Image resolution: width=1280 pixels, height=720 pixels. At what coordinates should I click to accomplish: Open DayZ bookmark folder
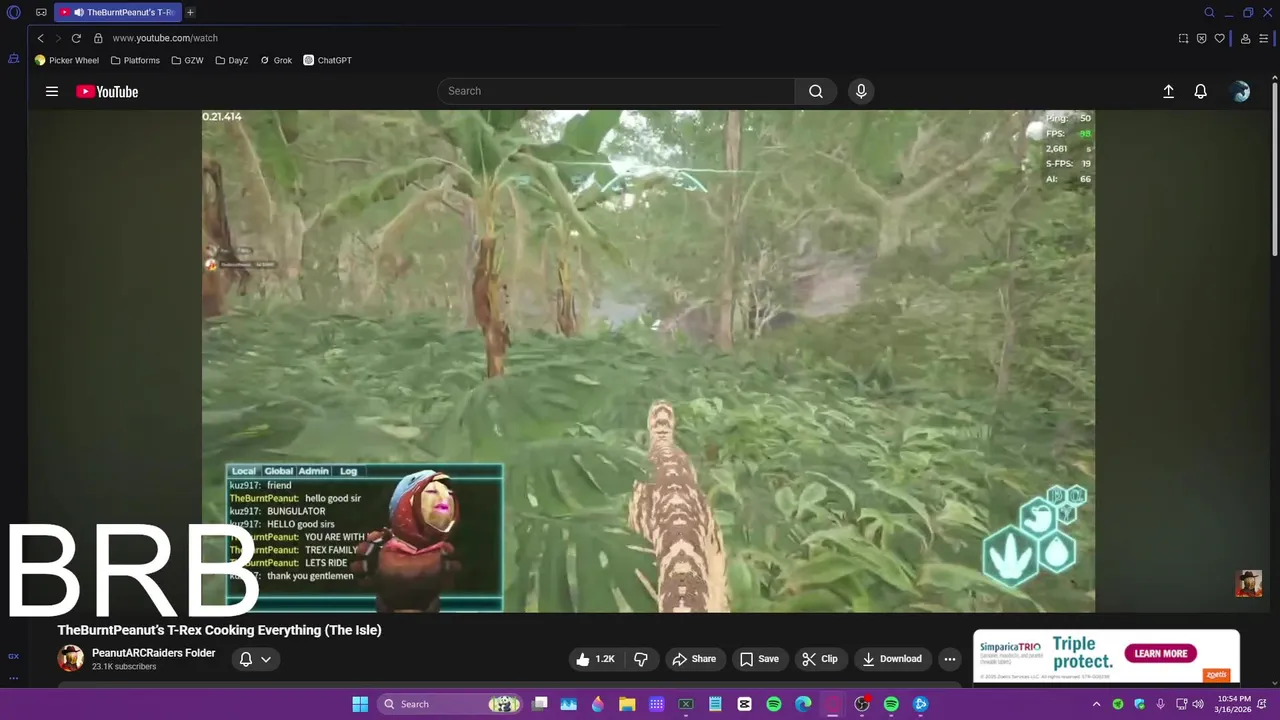[232, 60]
